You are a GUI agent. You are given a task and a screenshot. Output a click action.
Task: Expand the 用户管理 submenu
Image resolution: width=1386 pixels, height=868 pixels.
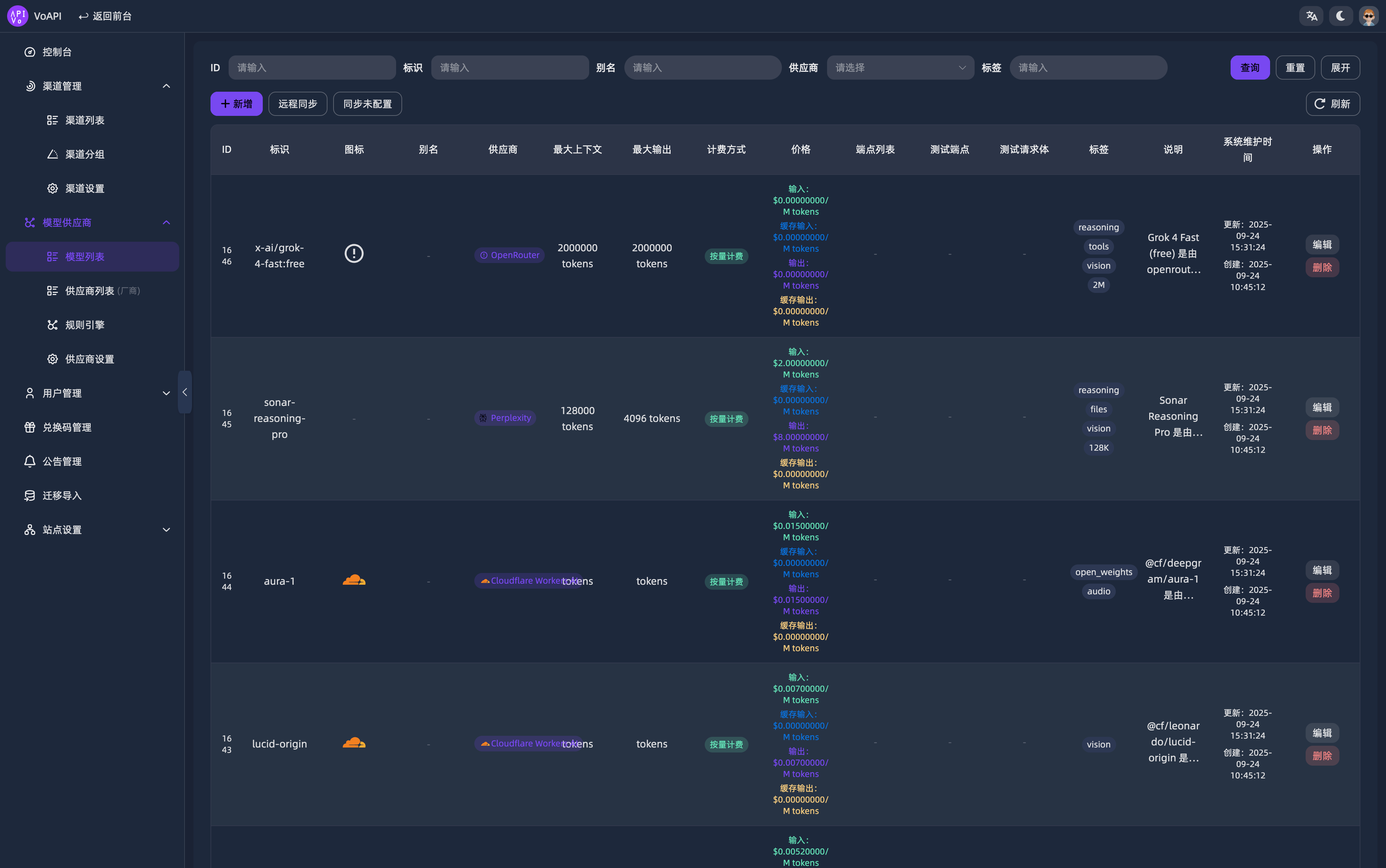(x=166, y=393)
